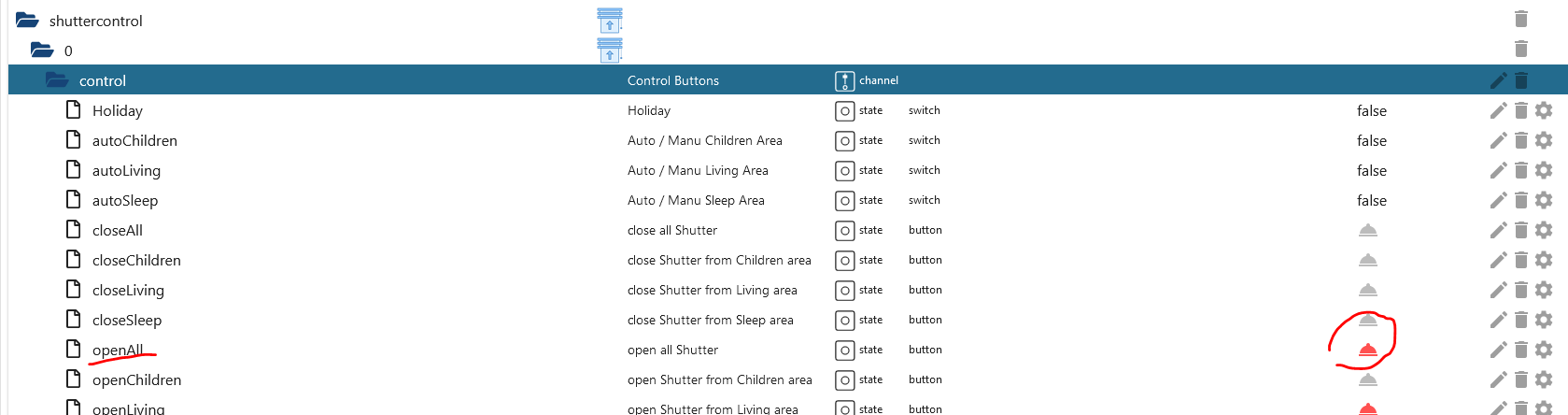Edit the Holiday state with pencil icon
This screenshot has height=415, width=1568.
(1498, 111)
